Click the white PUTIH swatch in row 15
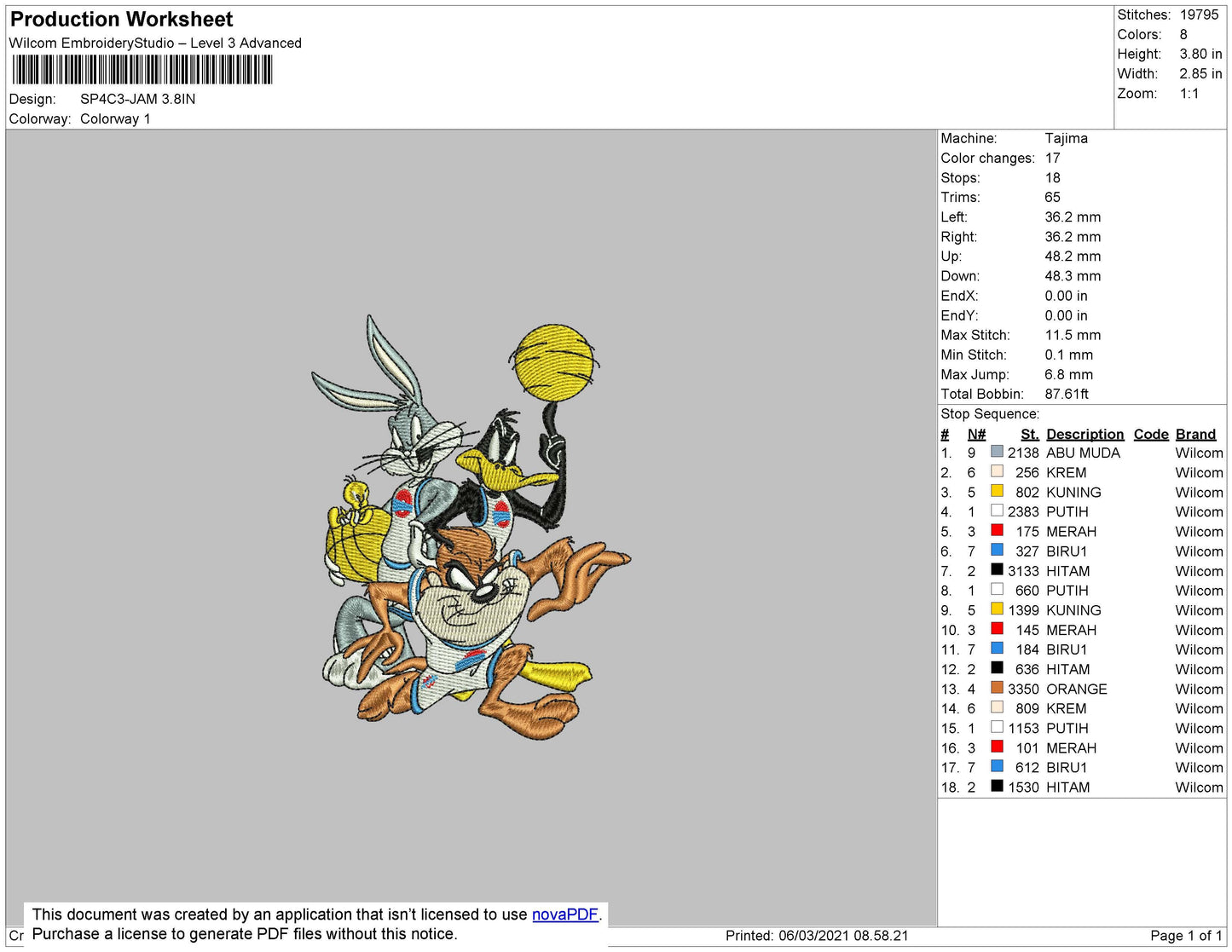 [x=997, y=727]
